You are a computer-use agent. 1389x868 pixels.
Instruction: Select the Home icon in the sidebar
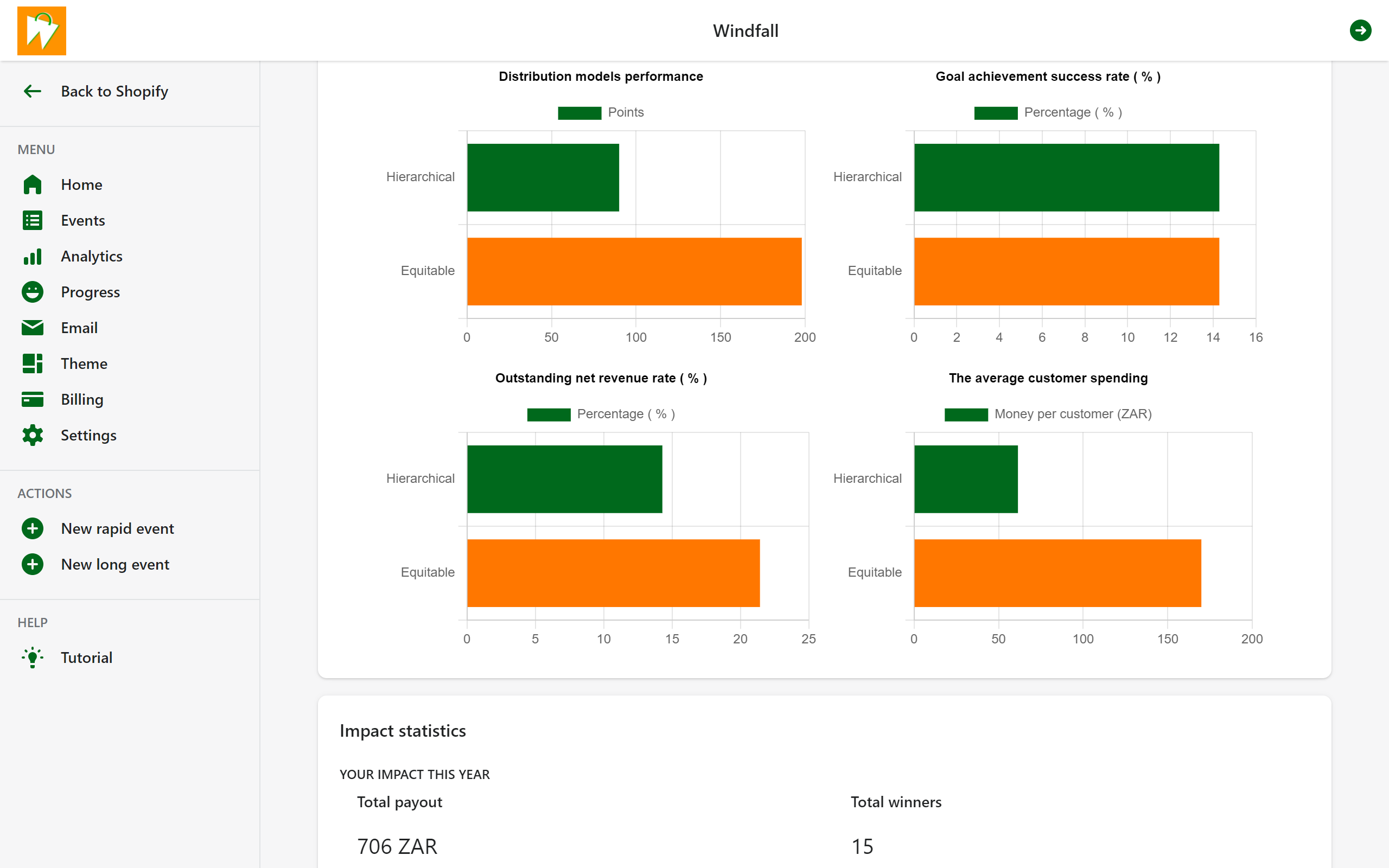[33, 184]
